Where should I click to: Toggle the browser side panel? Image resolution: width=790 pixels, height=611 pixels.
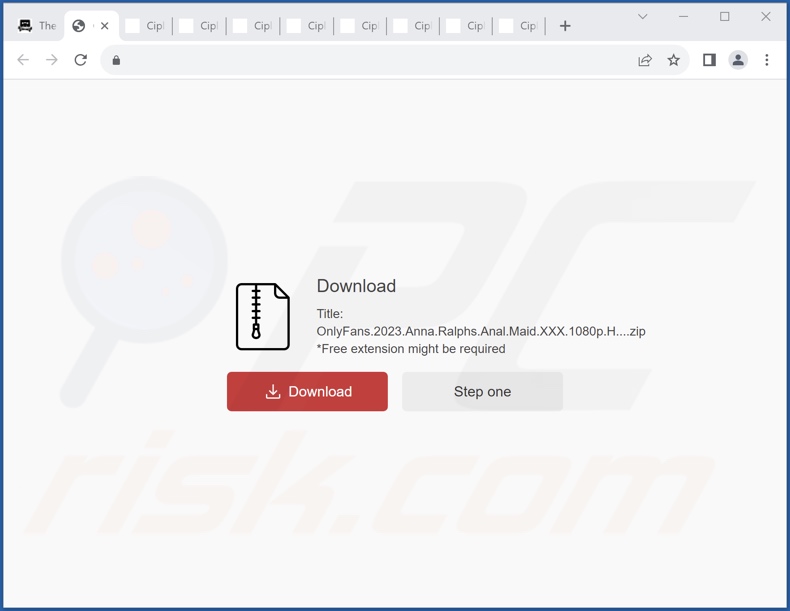pos(709,60)
